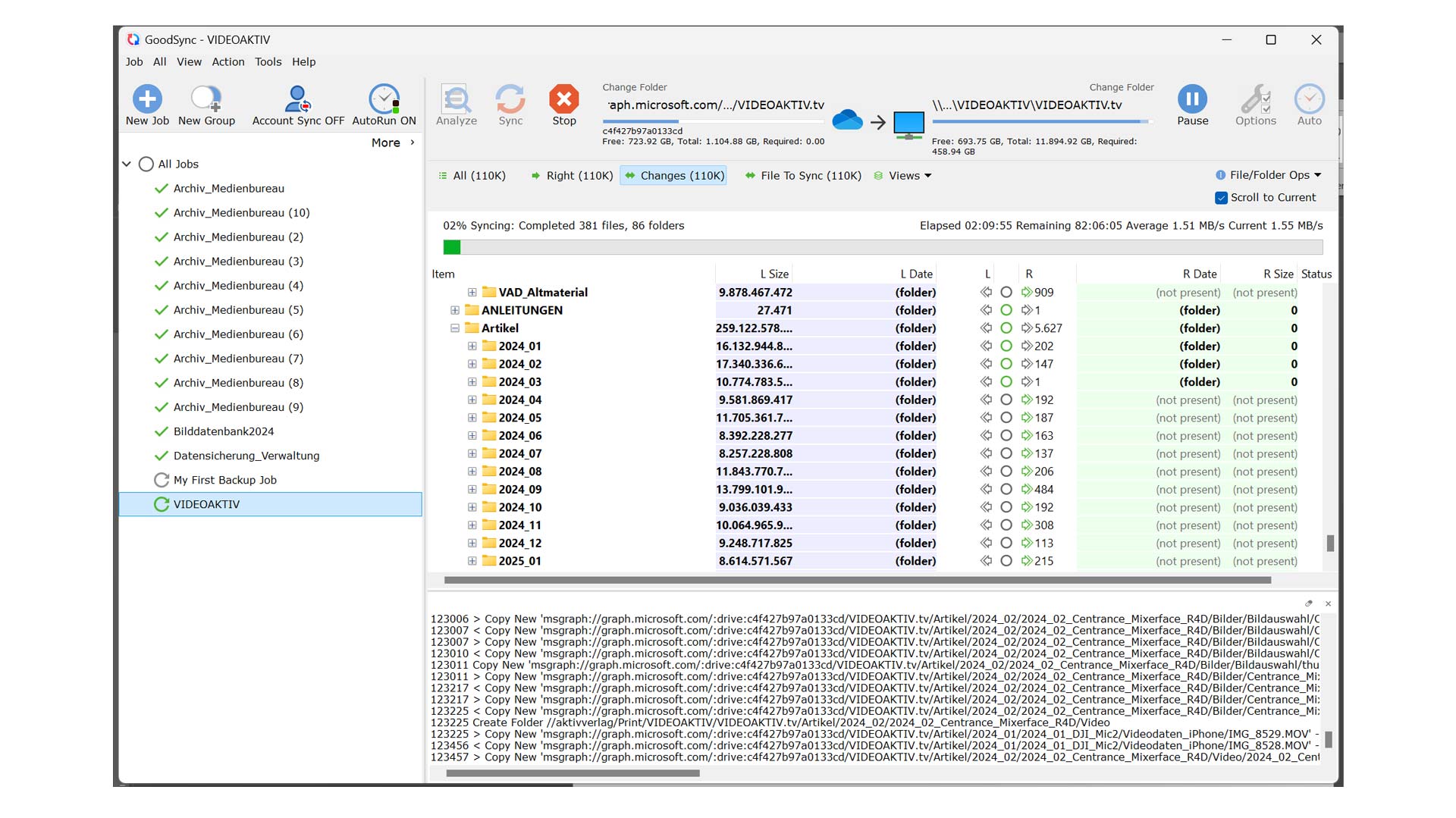This screenshot has width=1456, height=818.
Task: Stop the running sync job
Action: pyautogui.click(x=563, y=99)
